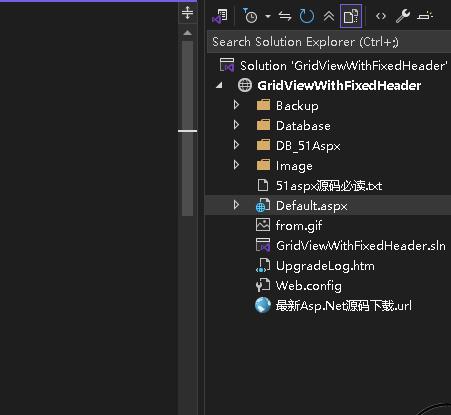This screenshot has height=415, width=451.
Task: Click the globe icon of the web project
Action: pos(245,85)
